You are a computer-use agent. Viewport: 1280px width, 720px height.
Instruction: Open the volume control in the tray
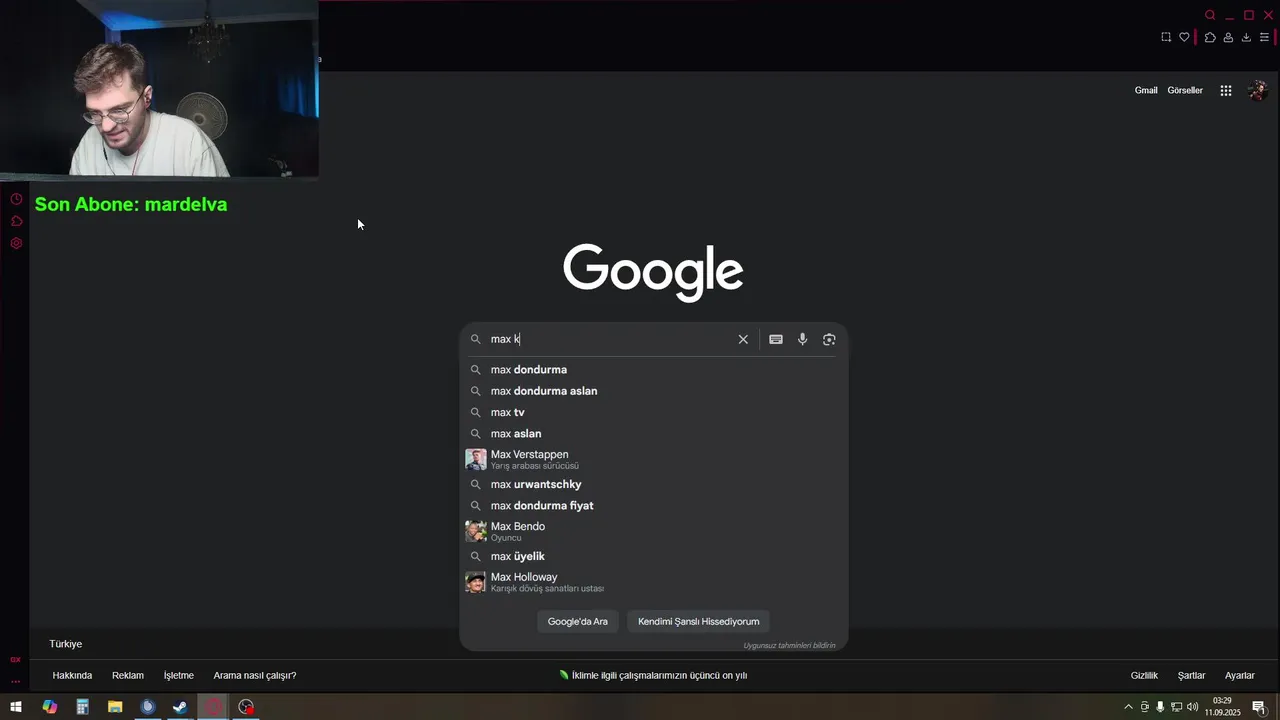(1192, 707)
